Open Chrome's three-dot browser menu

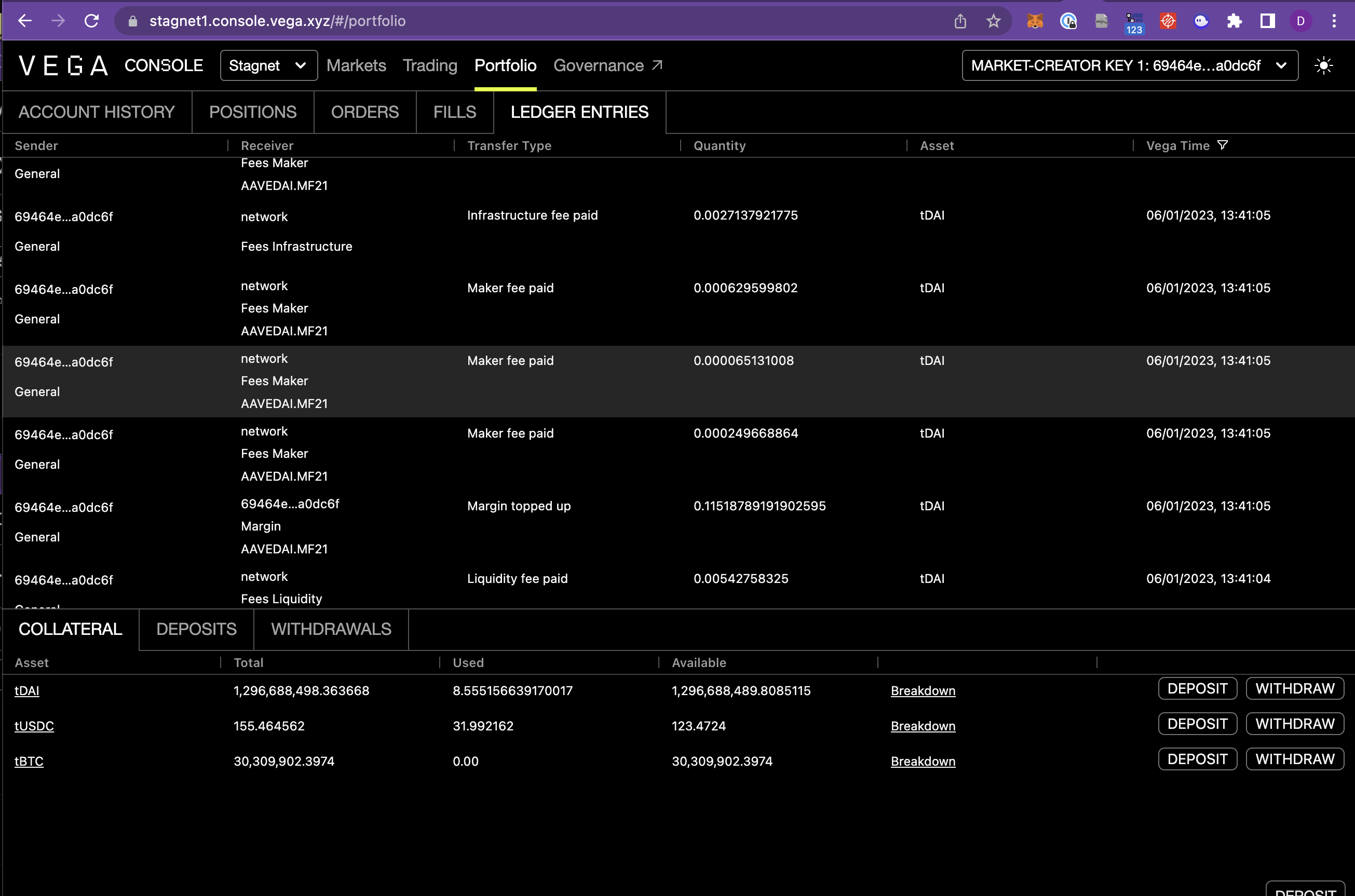1334,21
